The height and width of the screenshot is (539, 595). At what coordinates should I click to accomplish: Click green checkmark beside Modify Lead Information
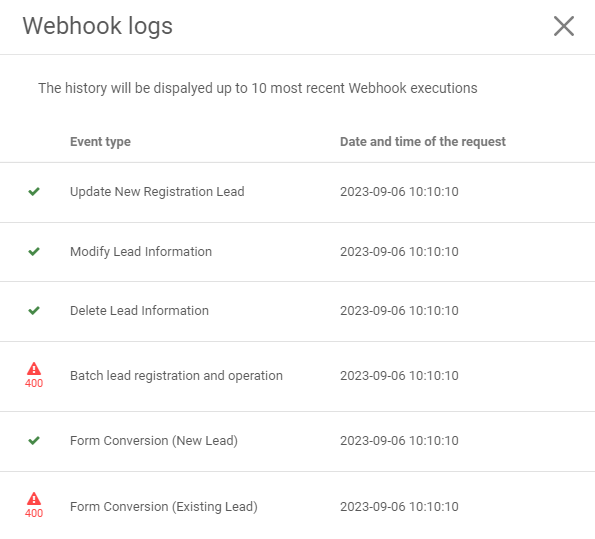34,251
